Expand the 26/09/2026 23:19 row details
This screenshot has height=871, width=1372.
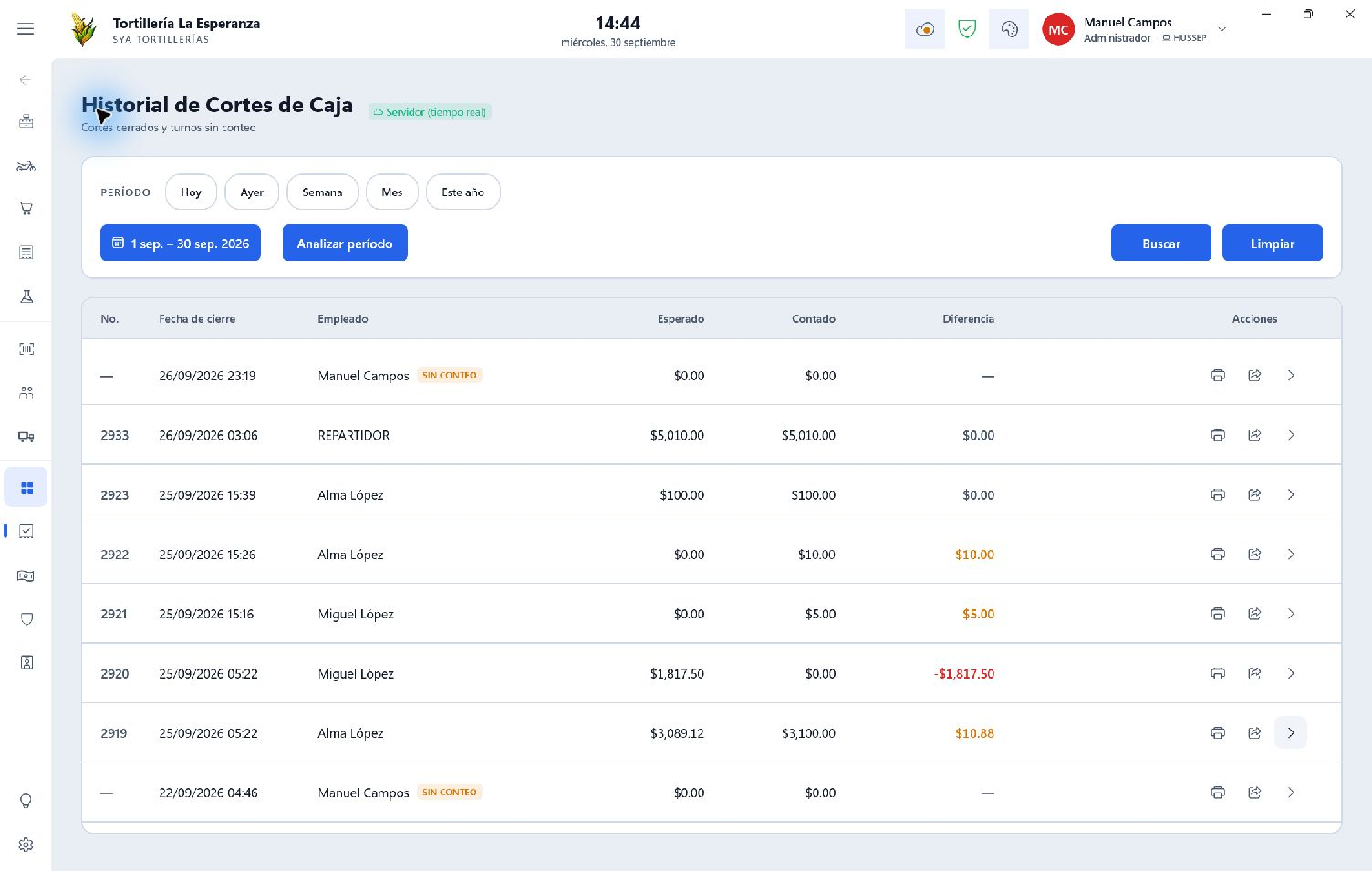coord(1291,376)
